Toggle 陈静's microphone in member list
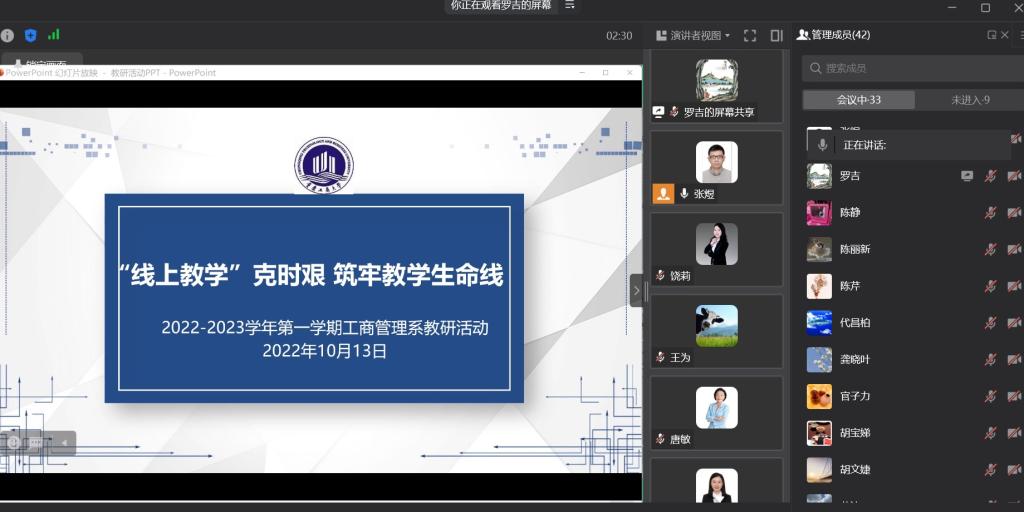Screen dimensions: 1024x512 [x=990, y=213]
